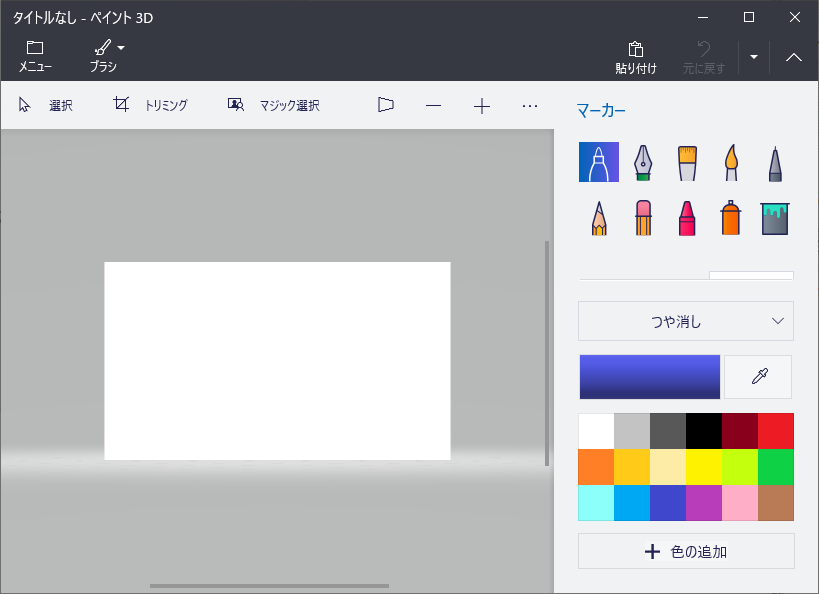Screen dimensions: 819x594
Task: Open the ブラシ brushes tab
Action: [x=103, y=56]
